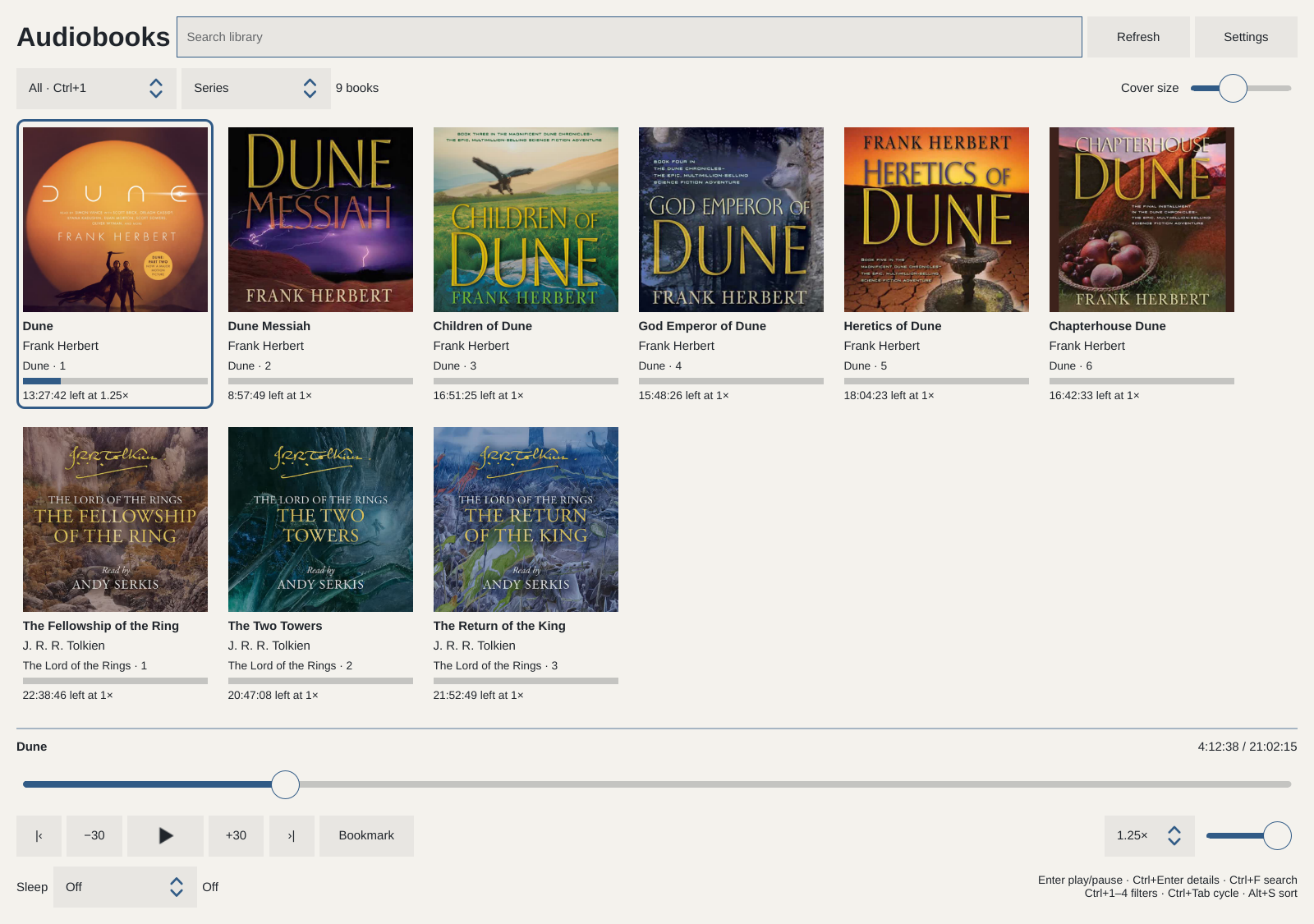Click the playback speed slider handle

point(1277,835)
